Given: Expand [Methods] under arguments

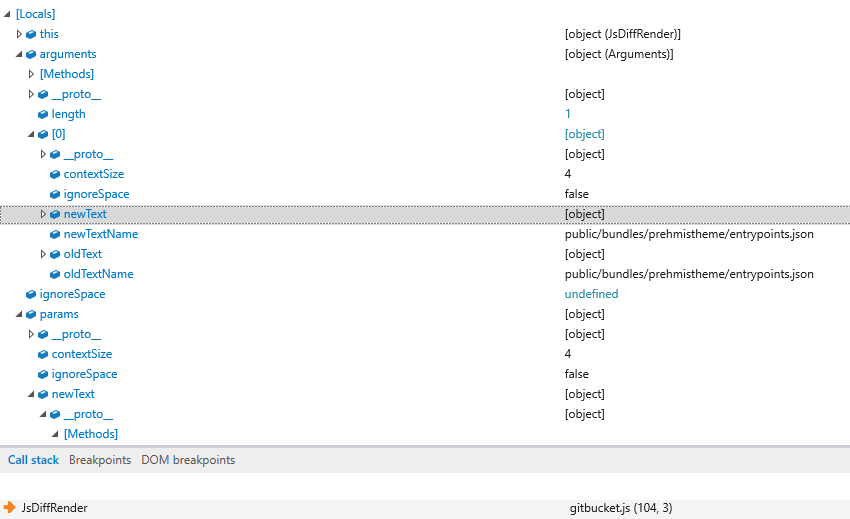Looking at the screenshot, I should [x=31, y=74].
